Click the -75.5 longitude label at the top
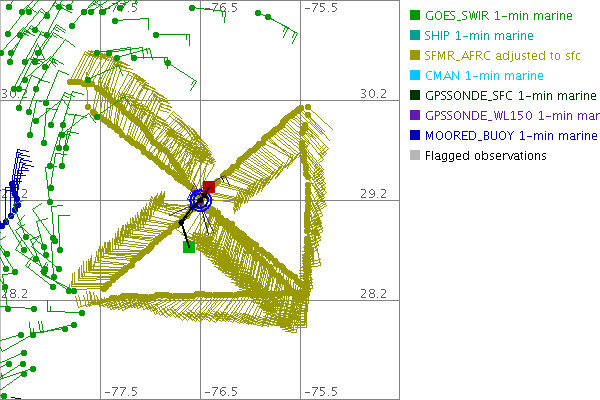The image size is (600, 400). 321,8
